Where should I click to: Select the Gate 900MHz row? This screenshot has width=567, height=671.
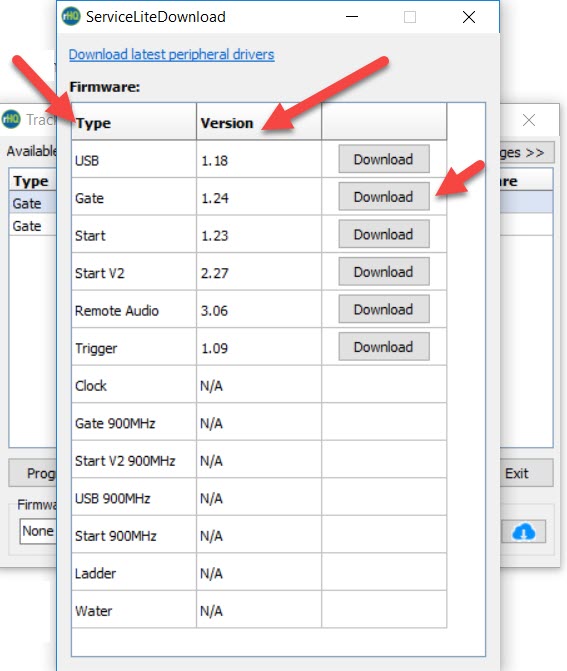(x=259, y=422)
